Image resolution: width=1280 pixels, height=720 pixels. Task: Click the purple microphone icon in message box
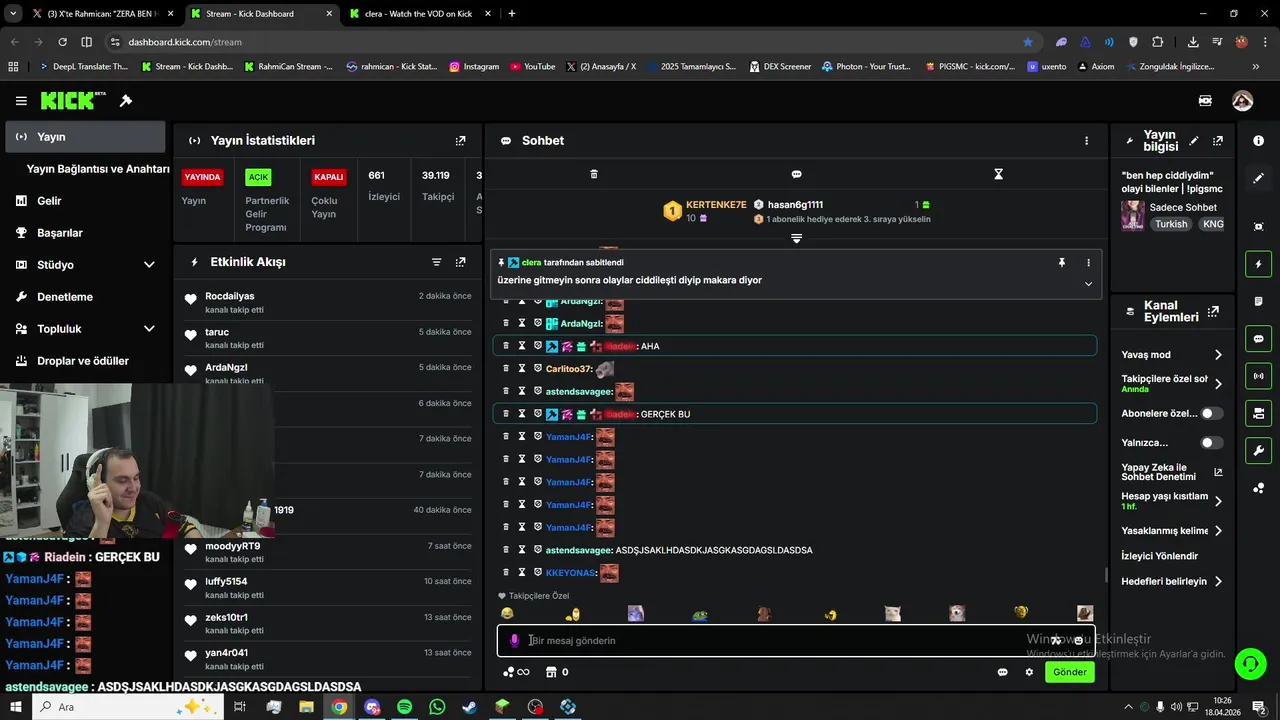[514, 641]
